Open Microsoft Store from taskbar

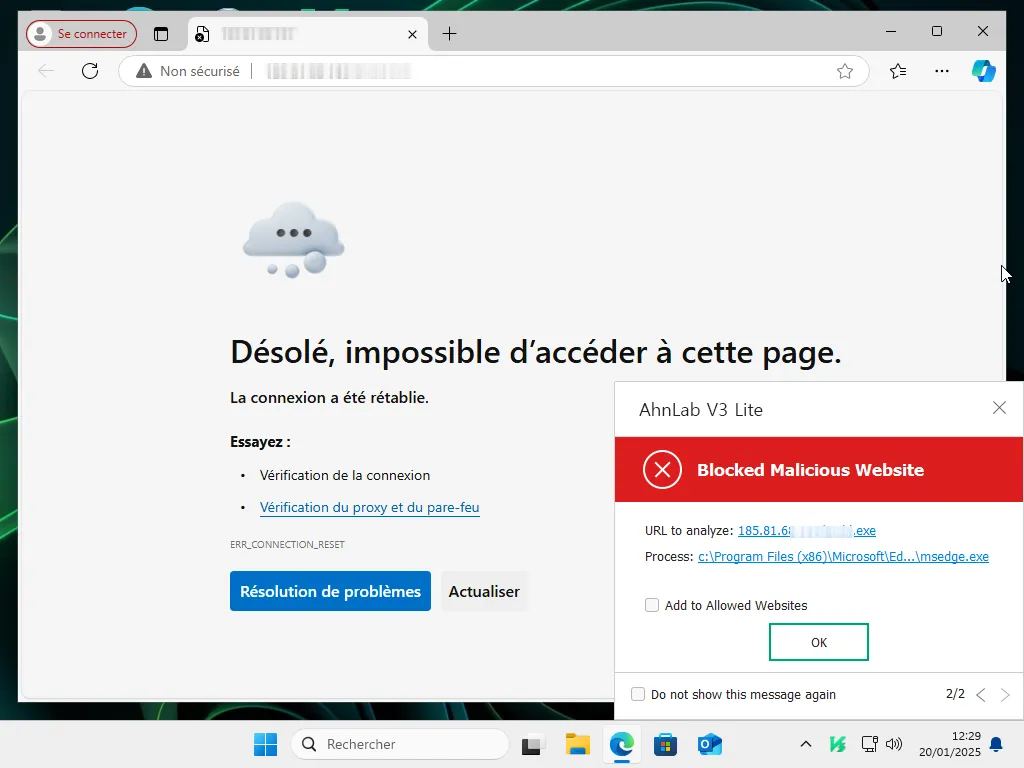pyautogui.click(x=665, y=744)
